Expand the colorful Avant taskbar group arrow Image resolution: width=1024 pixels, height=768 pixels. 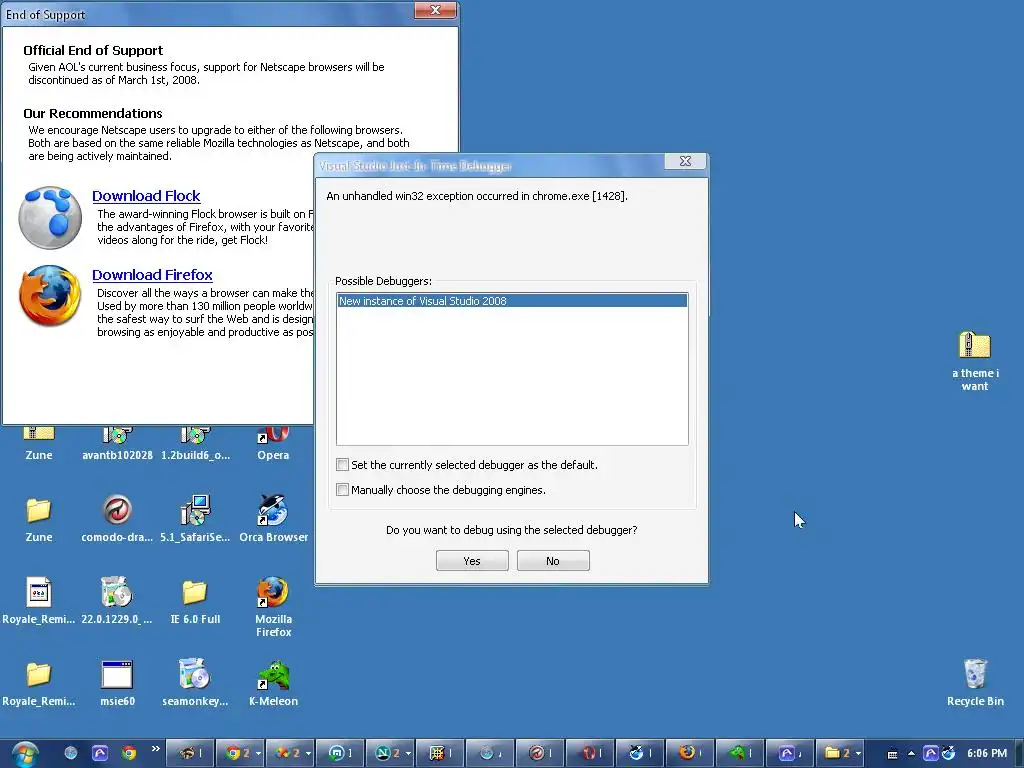pos(308,753)
